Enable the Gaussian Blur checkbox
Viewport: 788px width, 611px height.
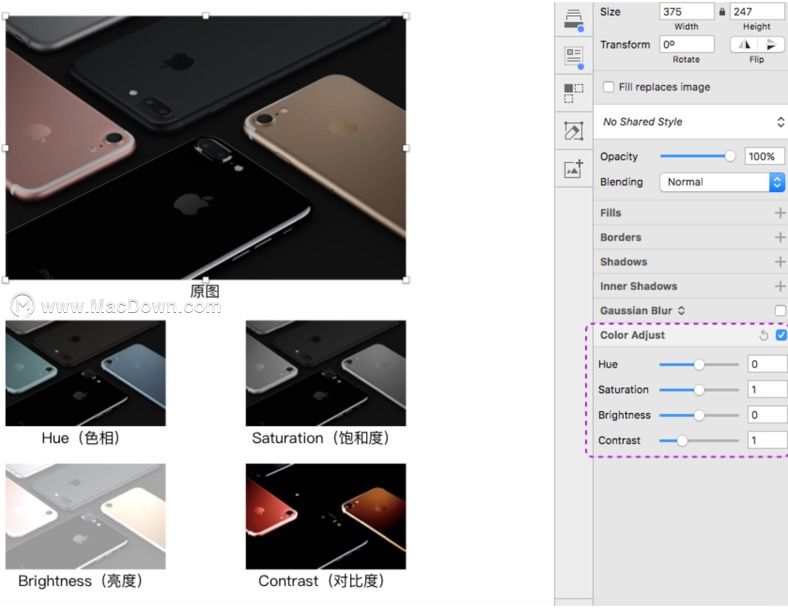781,311
